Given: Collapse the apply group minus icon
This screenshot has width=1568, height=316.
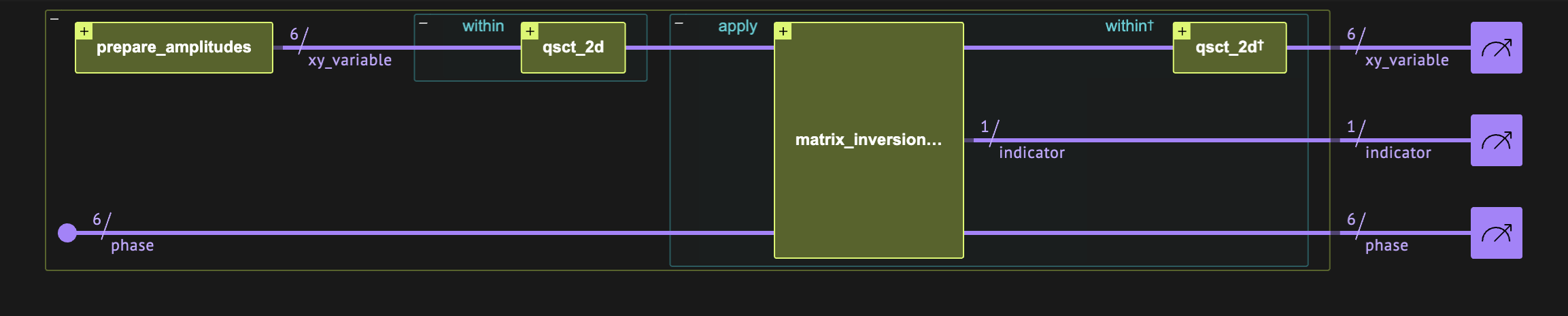Looking at the screenshot, I should point(679,24).
